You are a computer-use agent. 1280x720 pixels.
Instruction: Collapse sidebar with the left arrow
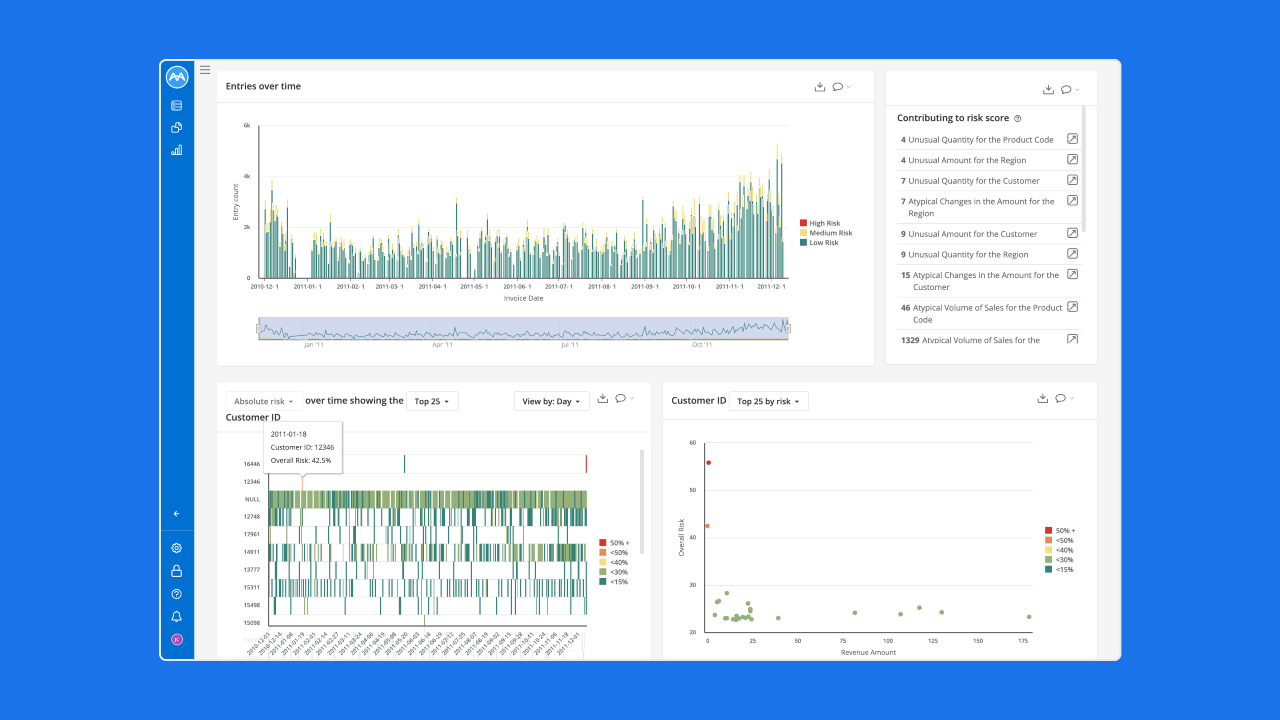coord(177,514)
